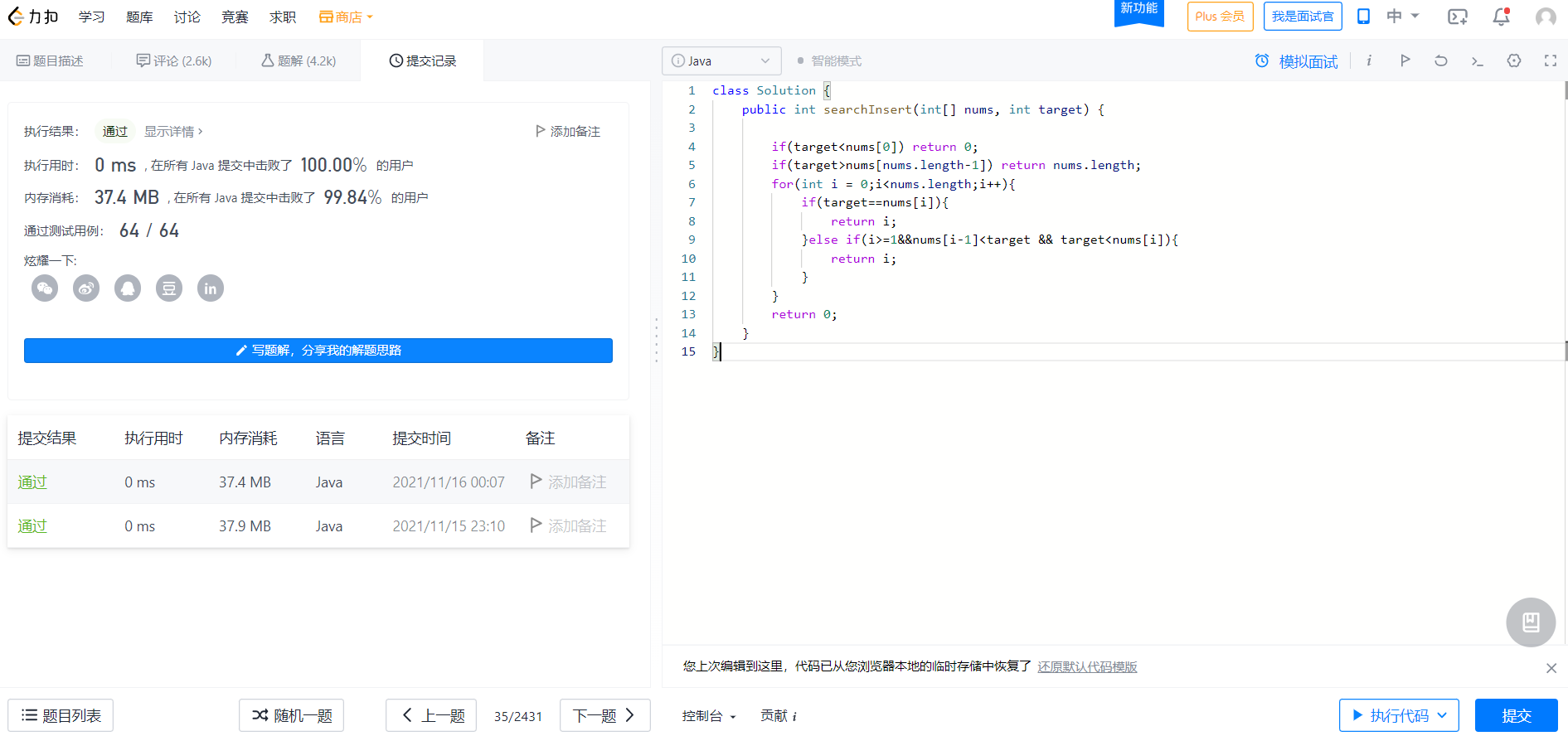Reset code with the undo arrow icon
The width and height of the screenshot is (1568, 736).
coord(1441,61)
